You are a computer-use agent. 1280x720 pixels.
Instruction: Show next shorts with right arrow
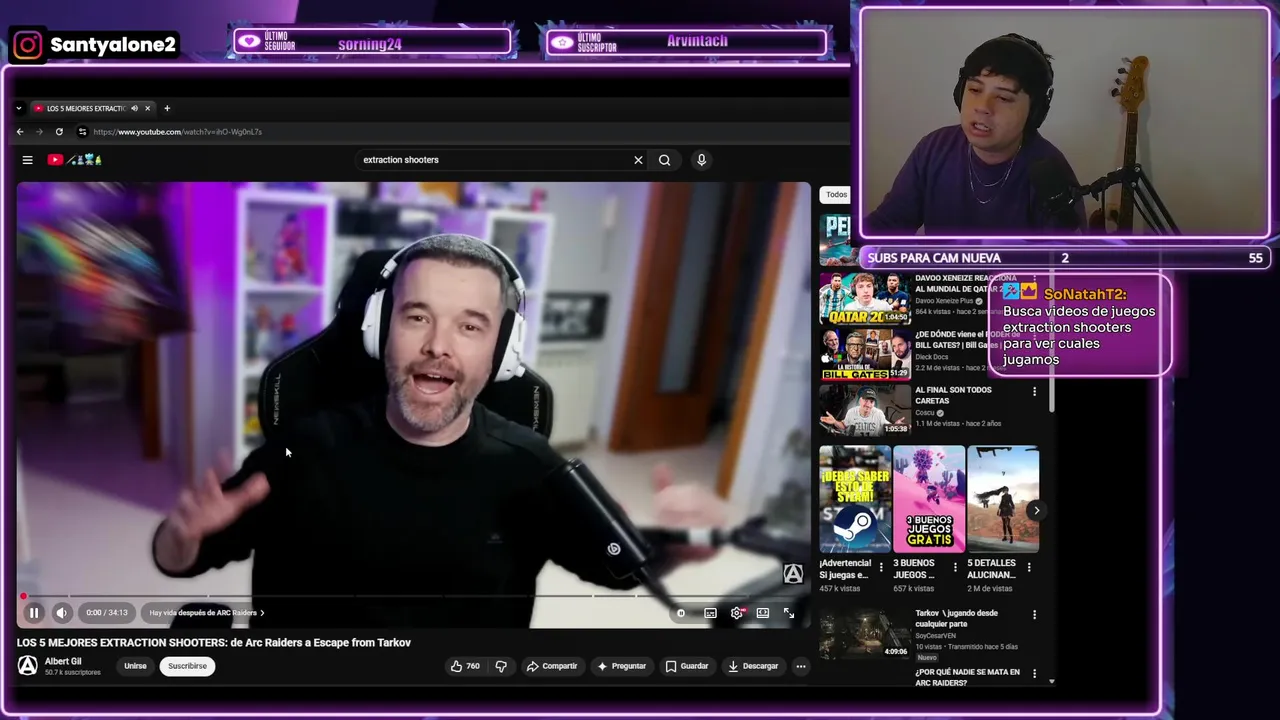click(x=1036, y=510)
